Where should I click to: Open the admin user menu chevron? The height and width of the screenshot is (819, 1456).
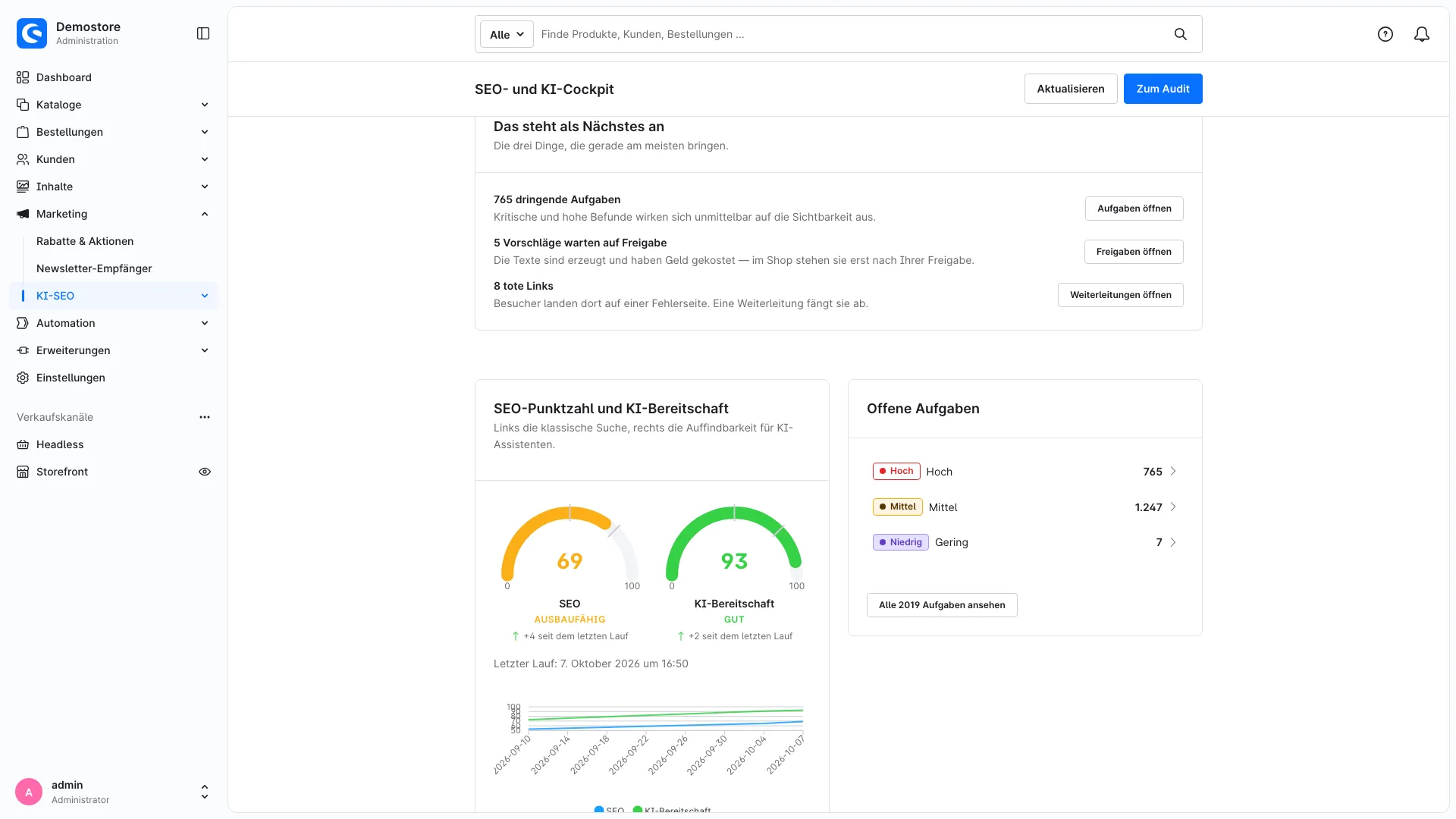point(205,792)
